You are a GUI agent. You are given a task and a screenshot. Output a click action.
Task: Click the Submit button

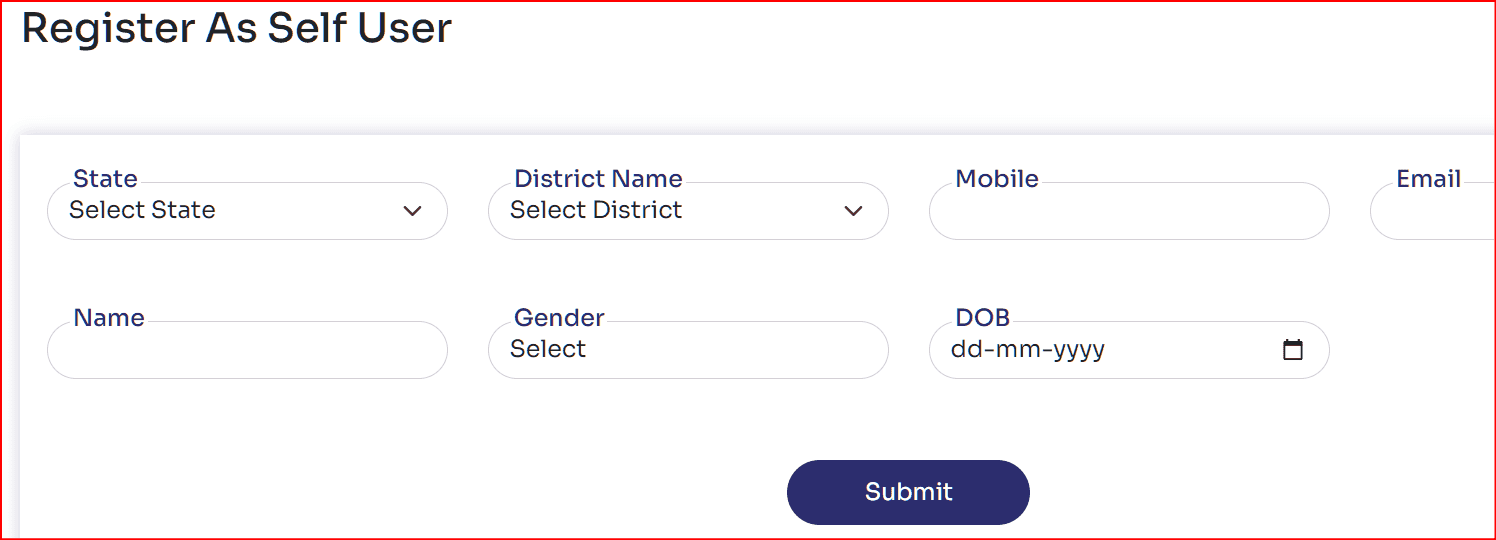click(908, 492)
